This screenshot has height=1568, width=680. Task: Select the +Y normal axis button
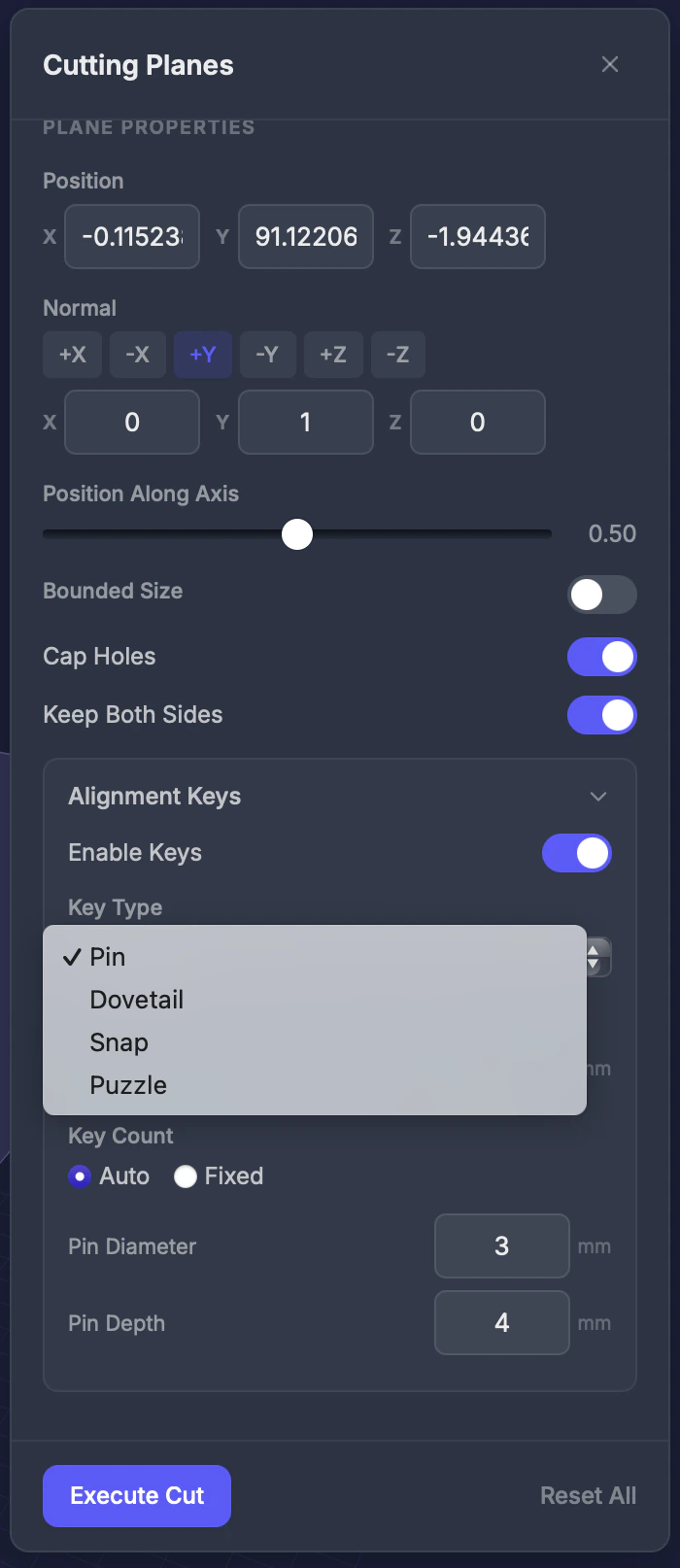202,355
